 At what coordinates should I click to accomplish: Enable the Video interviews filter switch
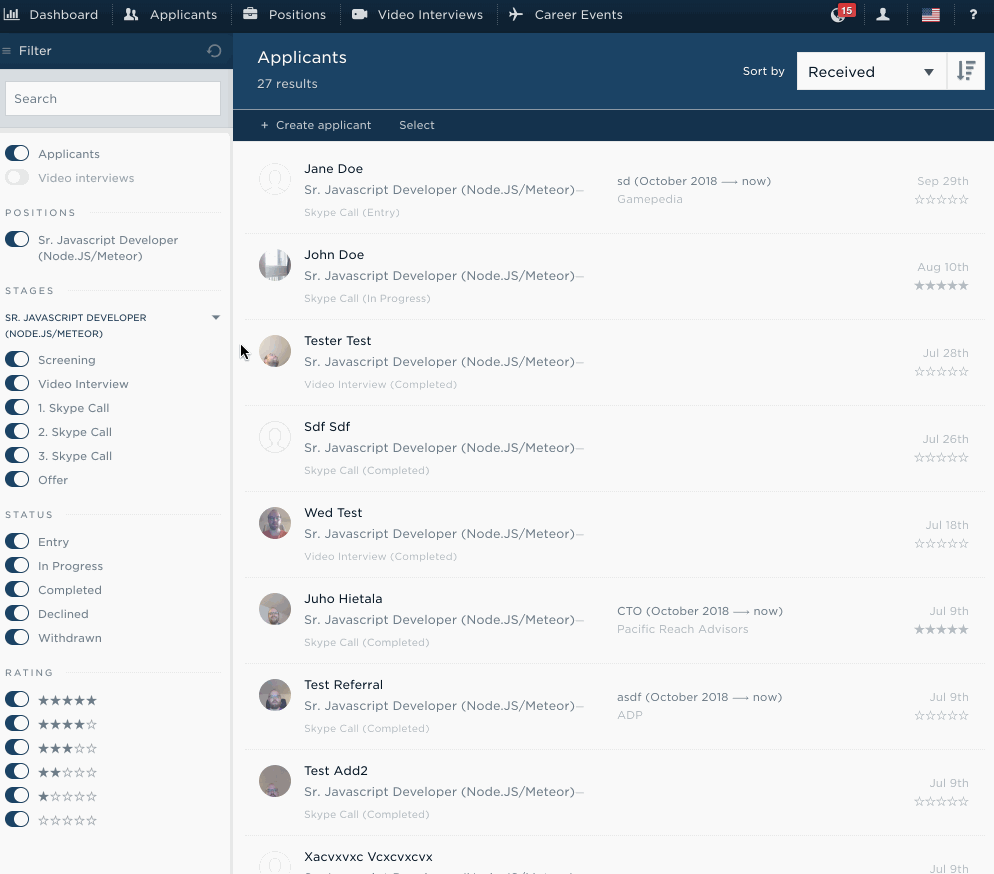(17, 177)
